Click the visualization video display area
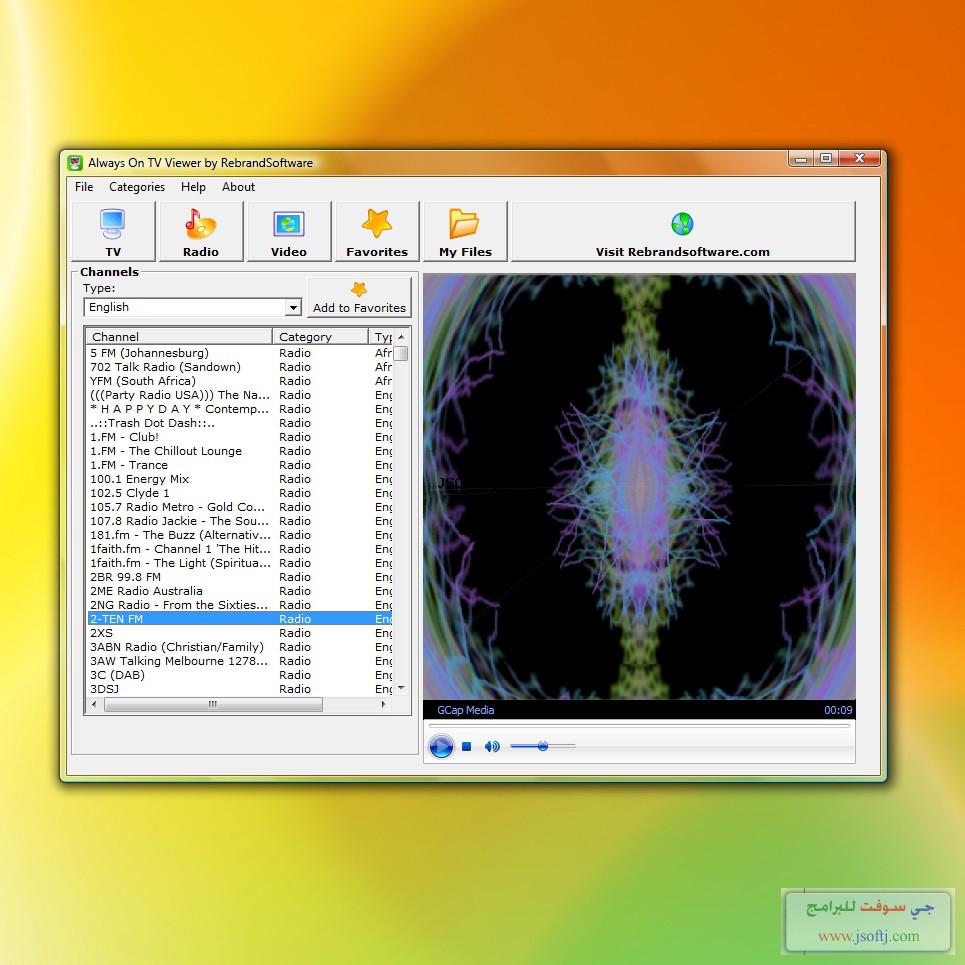The image size is (965, 965). [639, 487]
